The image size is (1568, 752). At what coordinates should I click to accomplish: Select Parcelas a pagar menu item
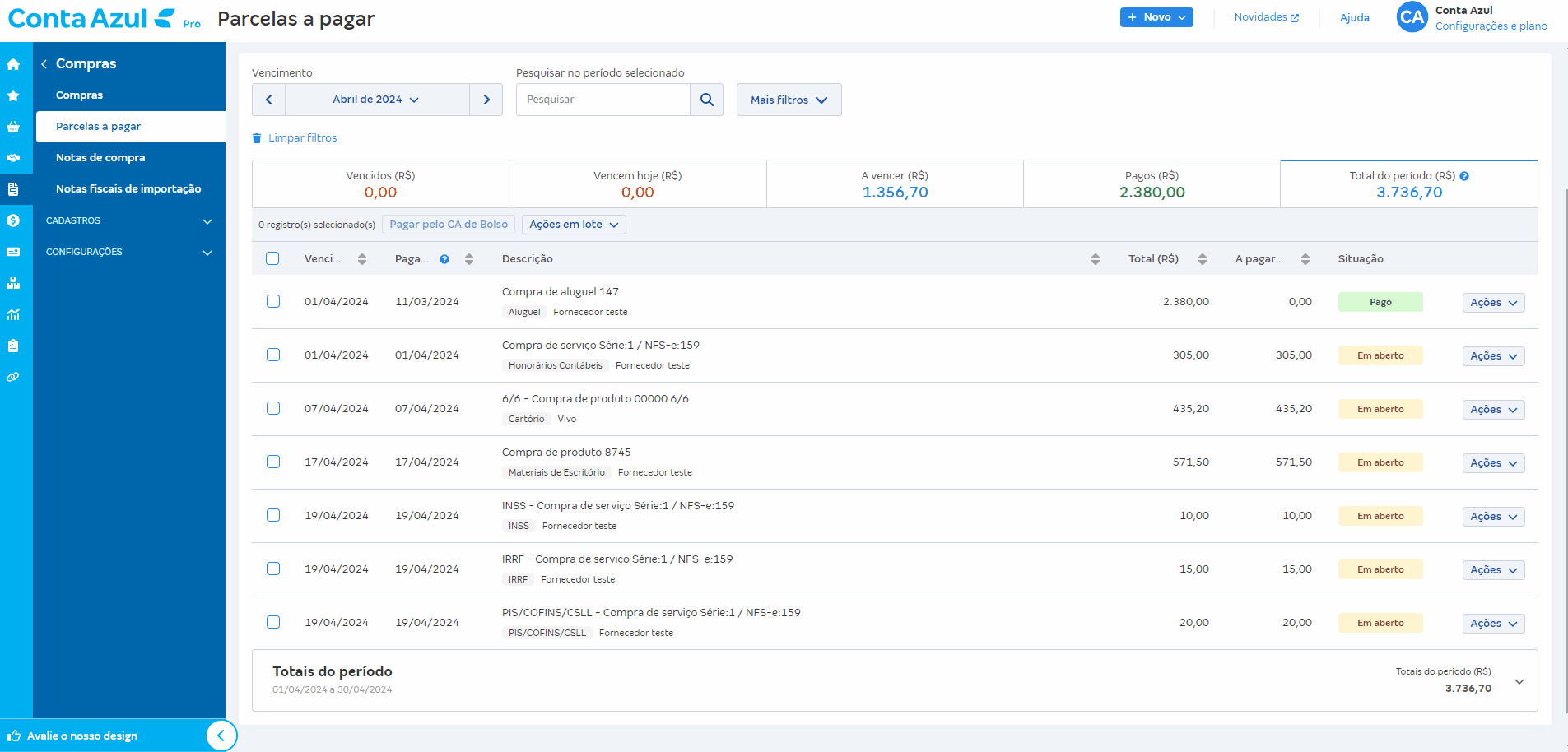[x=131, y=127]
